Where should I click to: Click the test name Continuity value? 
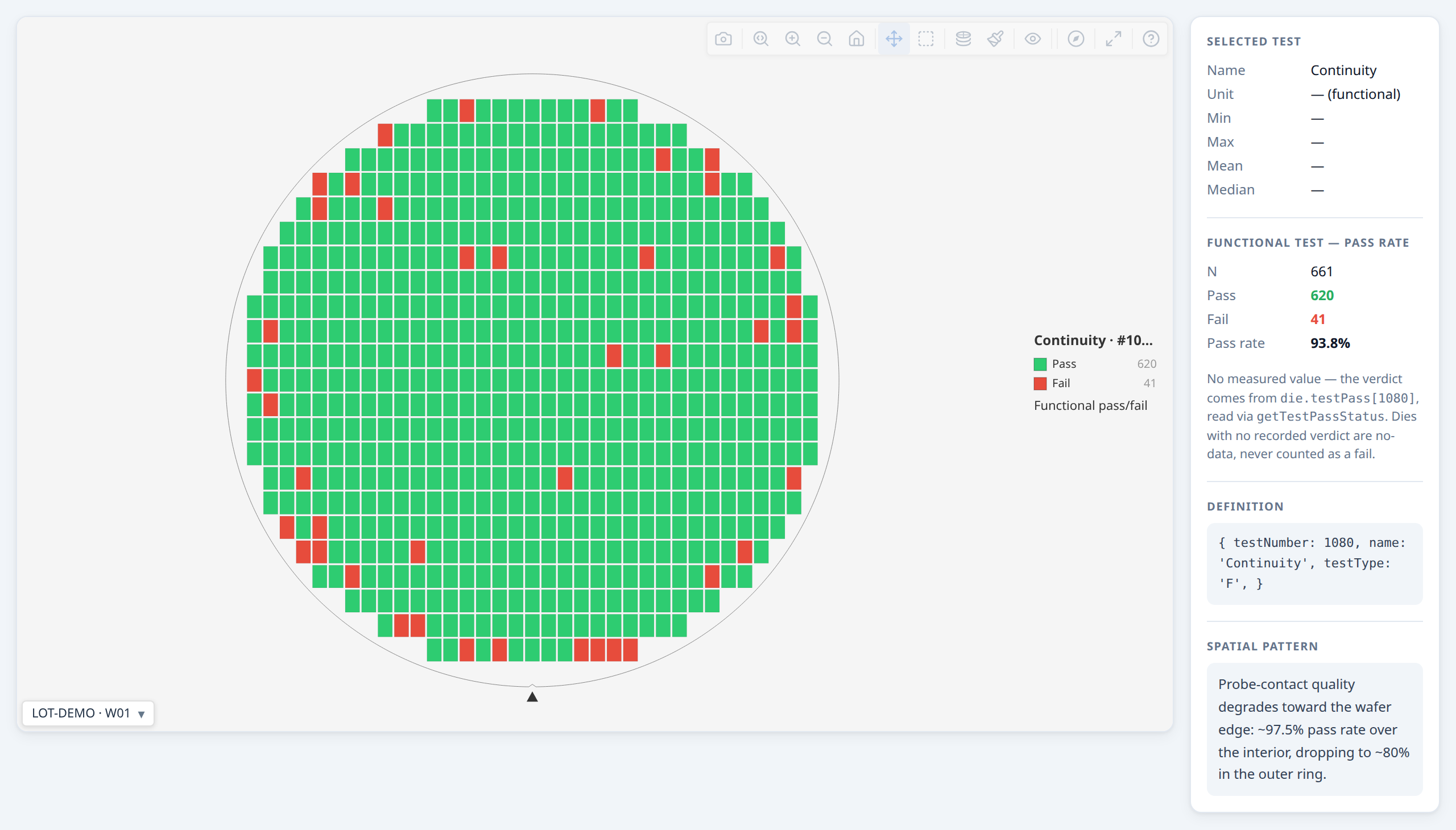point(1343,70)
